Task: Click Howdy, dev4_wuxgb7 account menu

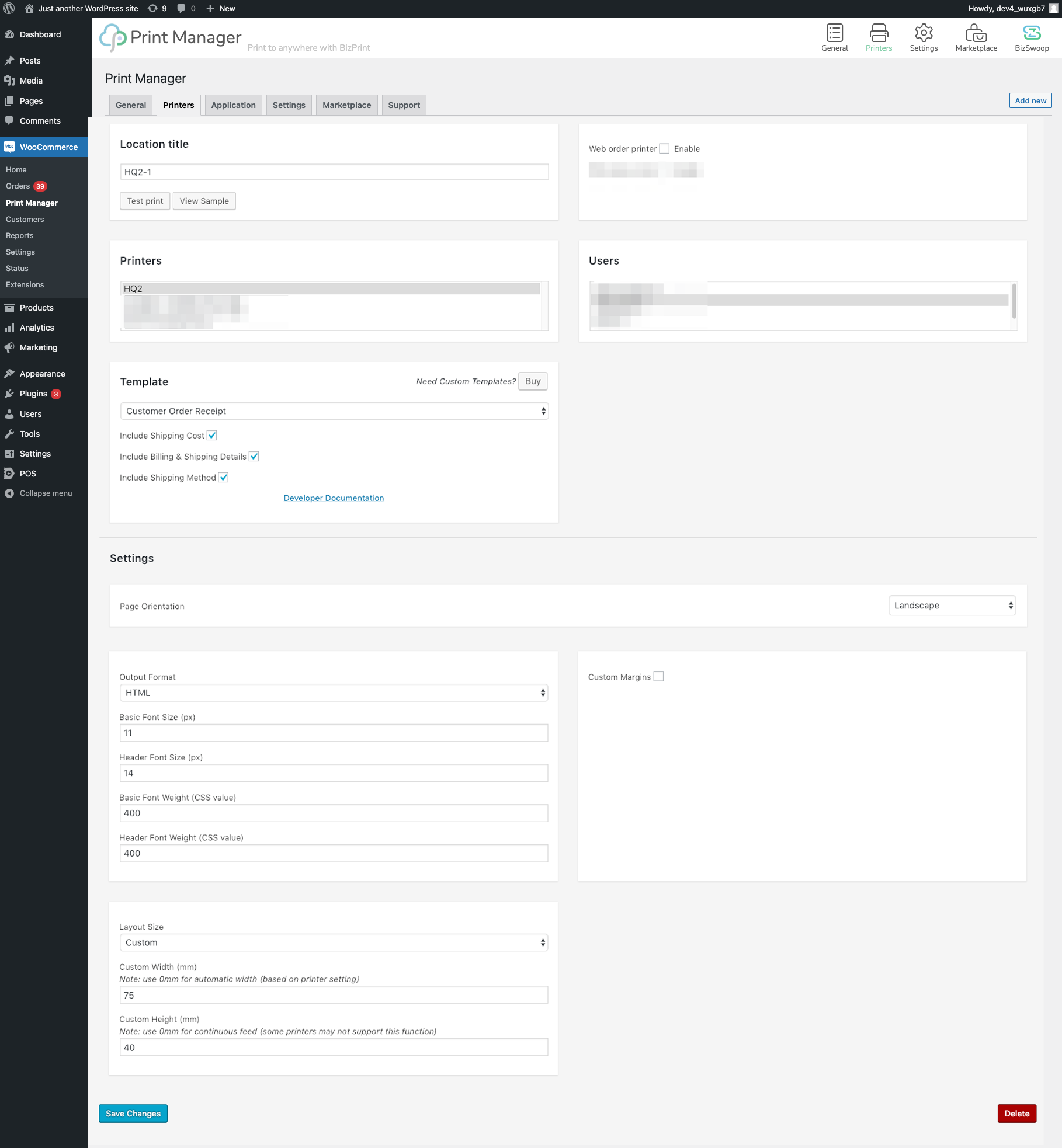Action: 1012,8
